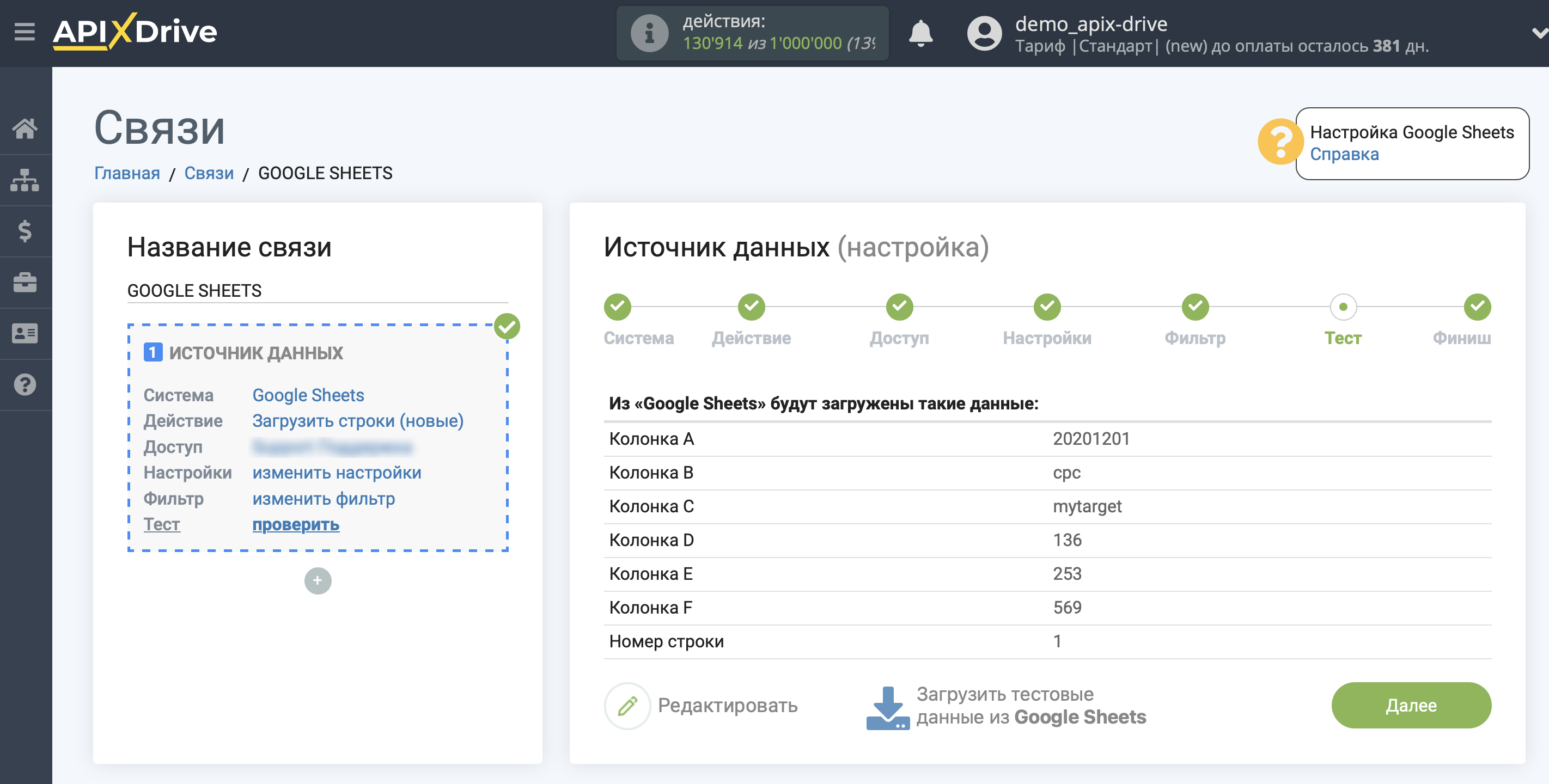
Task: Select the Колонка B value cpc
Action: (1066, 473)
